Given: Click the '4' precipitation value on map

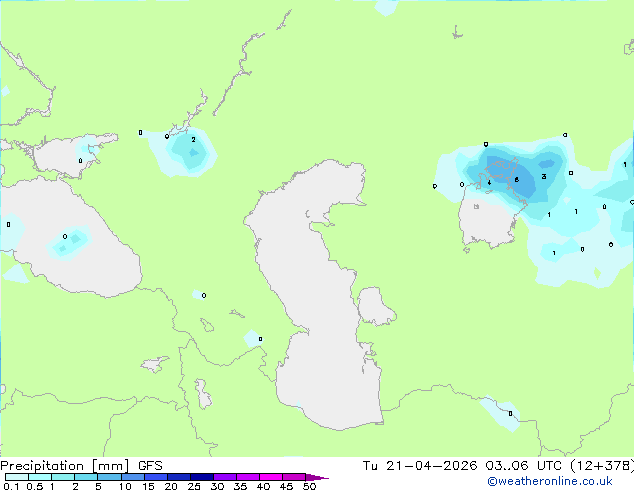Looking at the screenshot, I should [489, 183].
